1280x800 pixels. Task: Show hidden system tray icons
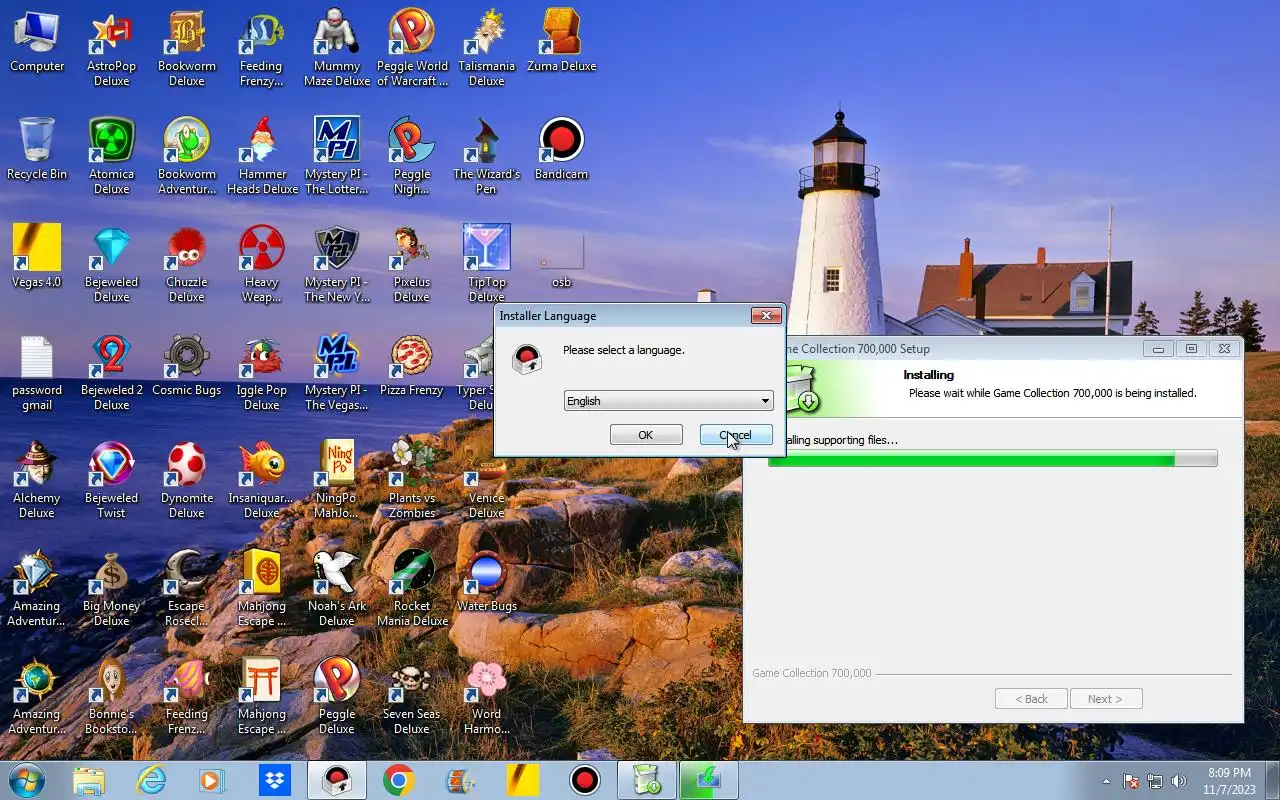(x=1106, y=781)
